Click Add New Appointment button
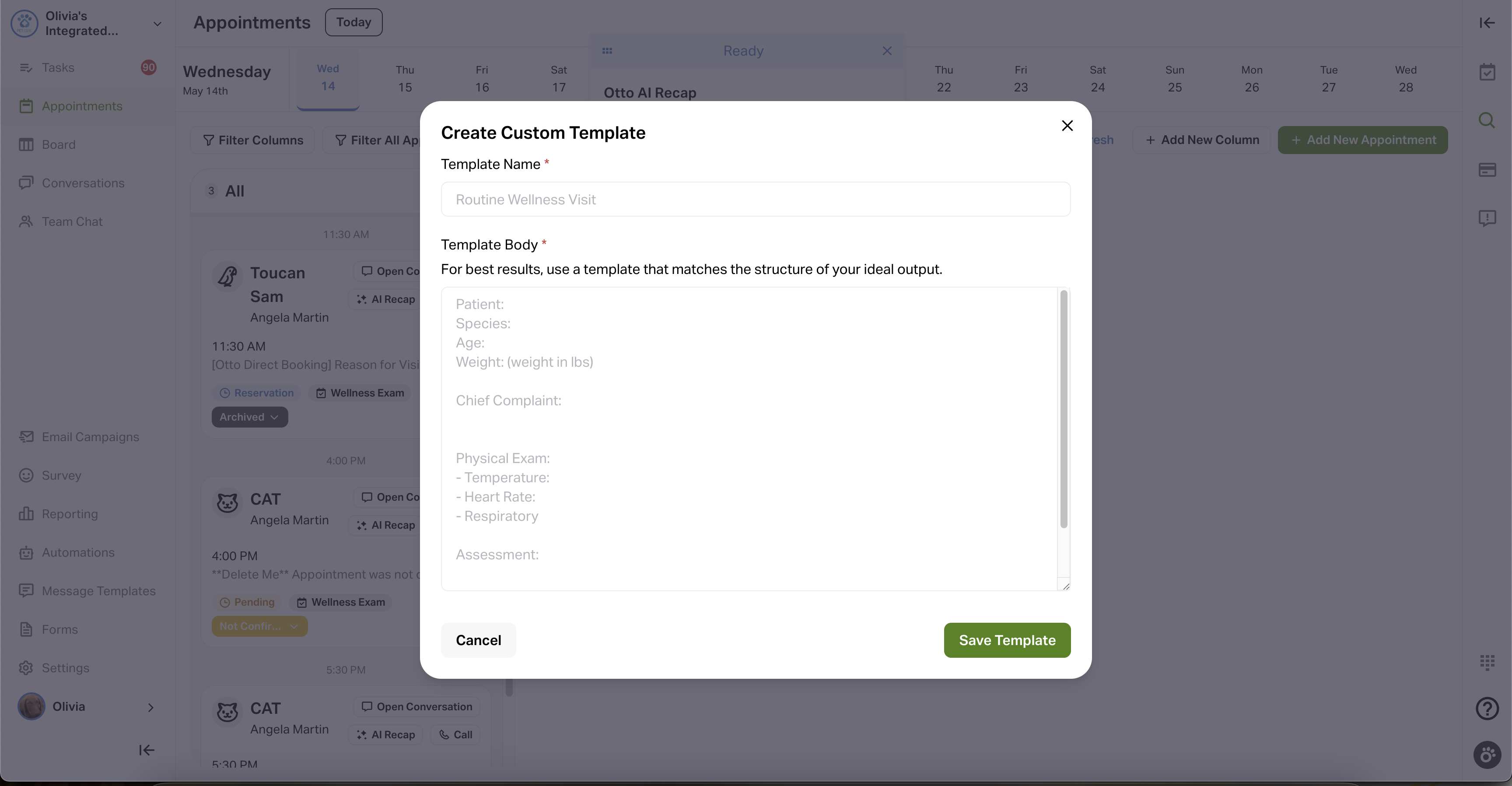1512x786 pixels. 1362,140
